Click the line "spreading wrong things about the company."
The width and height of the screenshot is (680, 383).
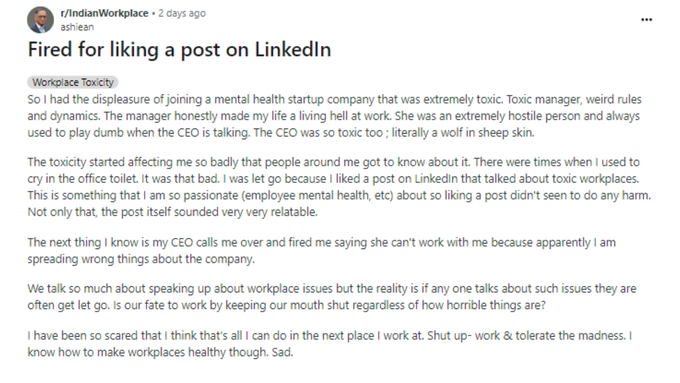[141, 259]
